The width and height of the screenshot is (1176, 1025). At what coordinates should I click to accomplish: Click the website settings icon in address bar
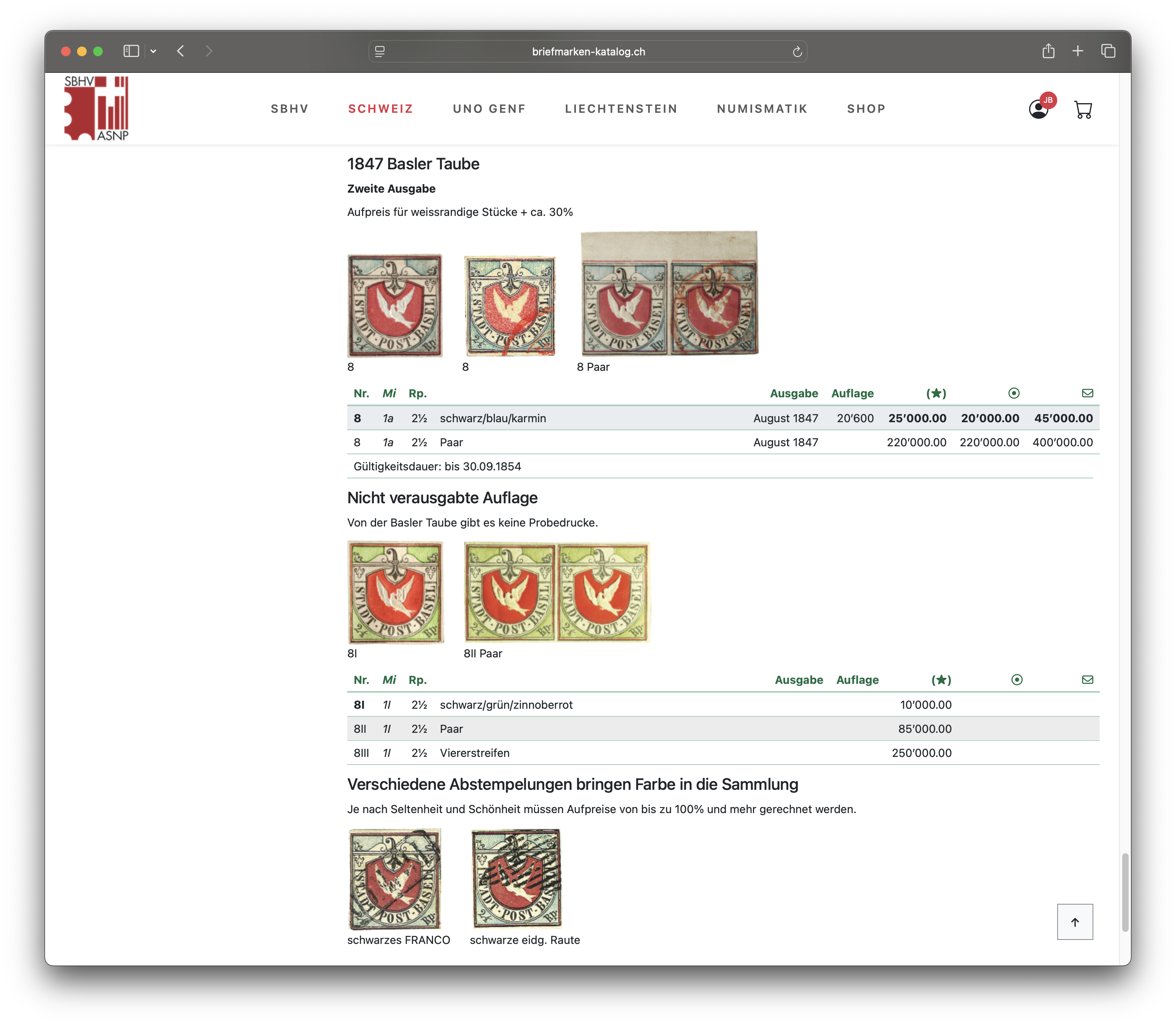[x=380, y=51]
